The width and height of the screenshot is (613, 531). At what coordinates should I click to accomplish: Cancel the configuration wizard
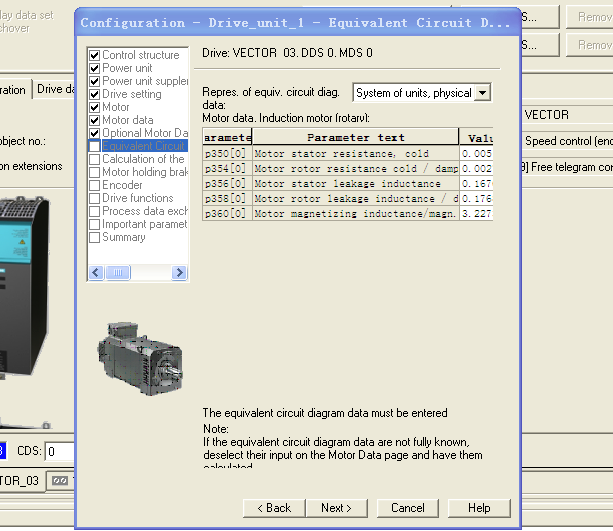click(x=408, y=508)
